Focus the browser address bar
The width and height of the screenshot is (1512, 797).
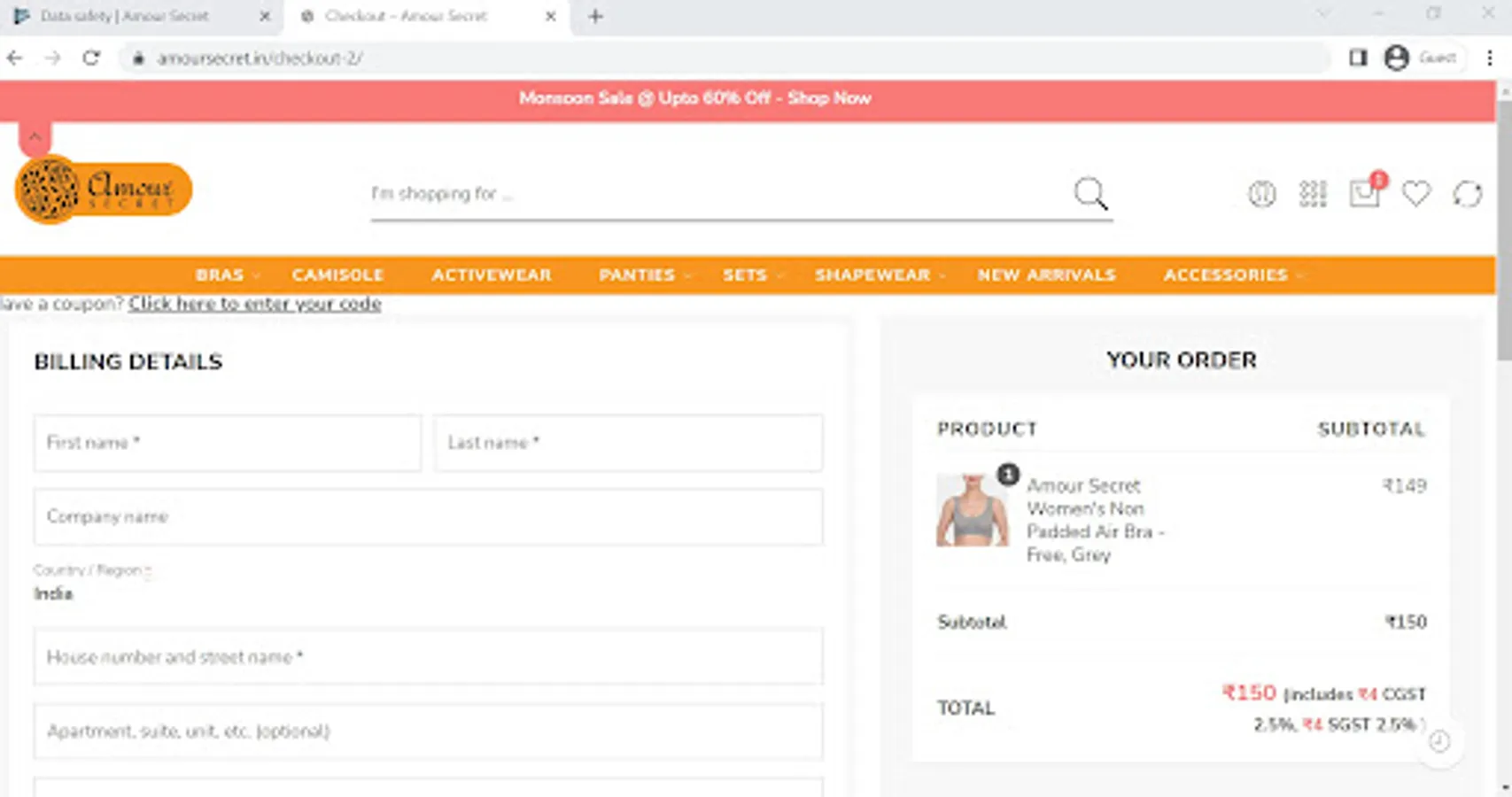pyautogui.click(x=726, y=58)
